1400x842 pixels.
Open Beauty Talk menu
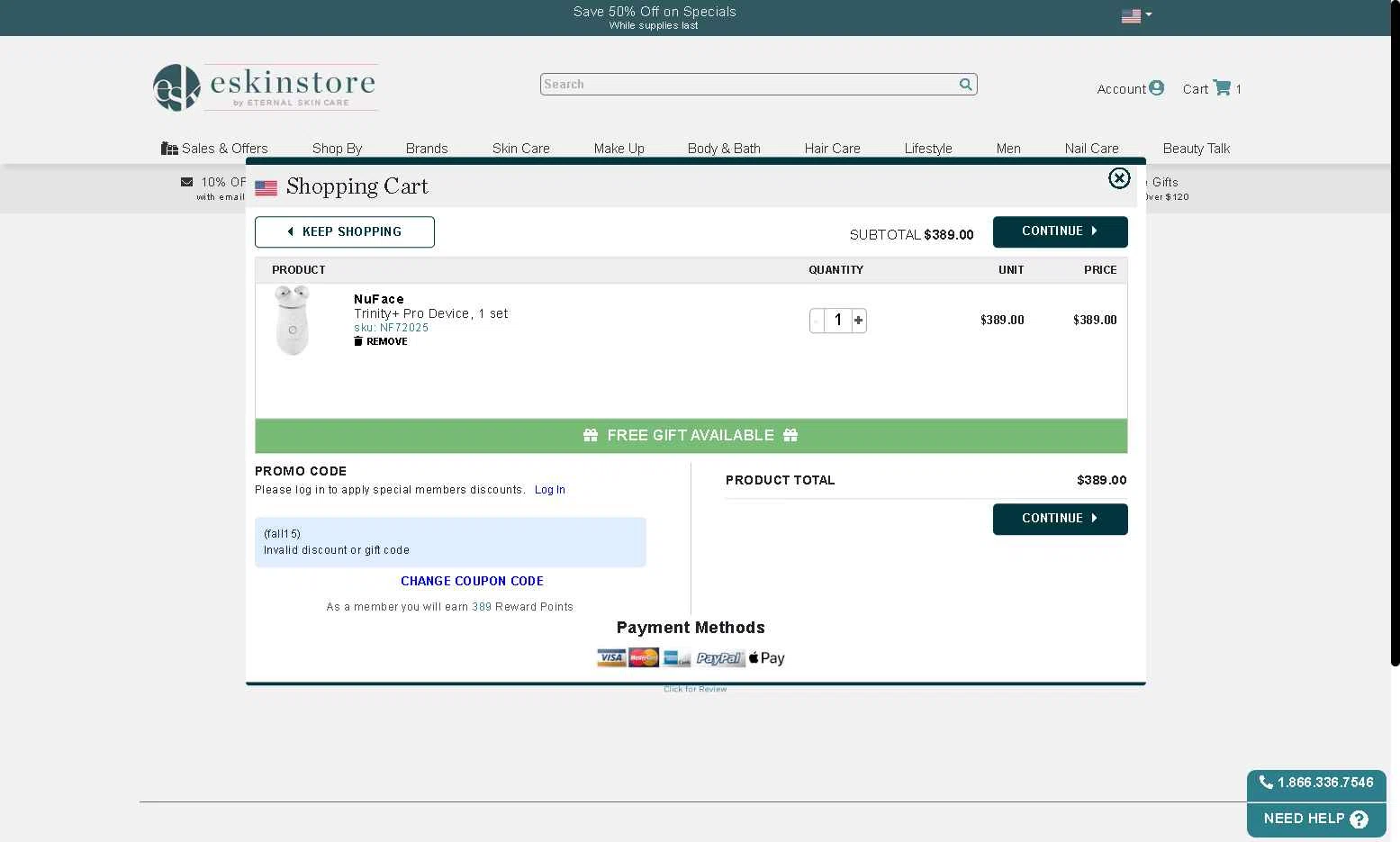tap(1196, 149)
